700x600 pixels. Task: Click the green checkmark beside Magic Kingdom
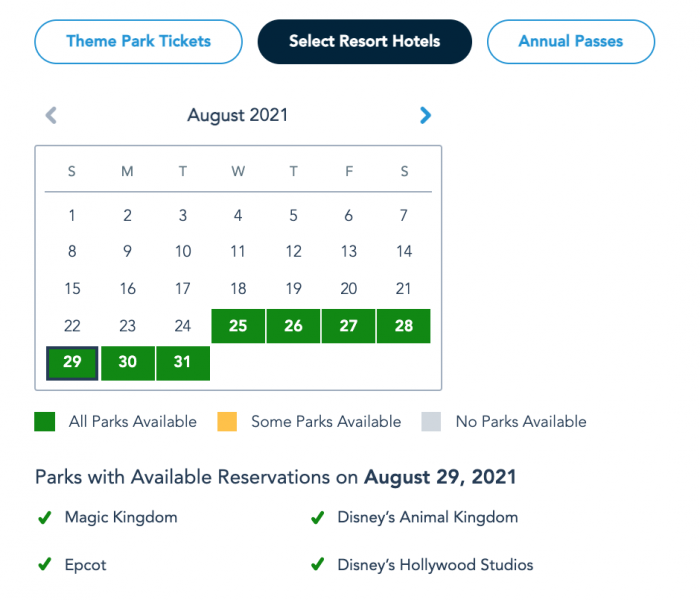click(x=44, y=518)
